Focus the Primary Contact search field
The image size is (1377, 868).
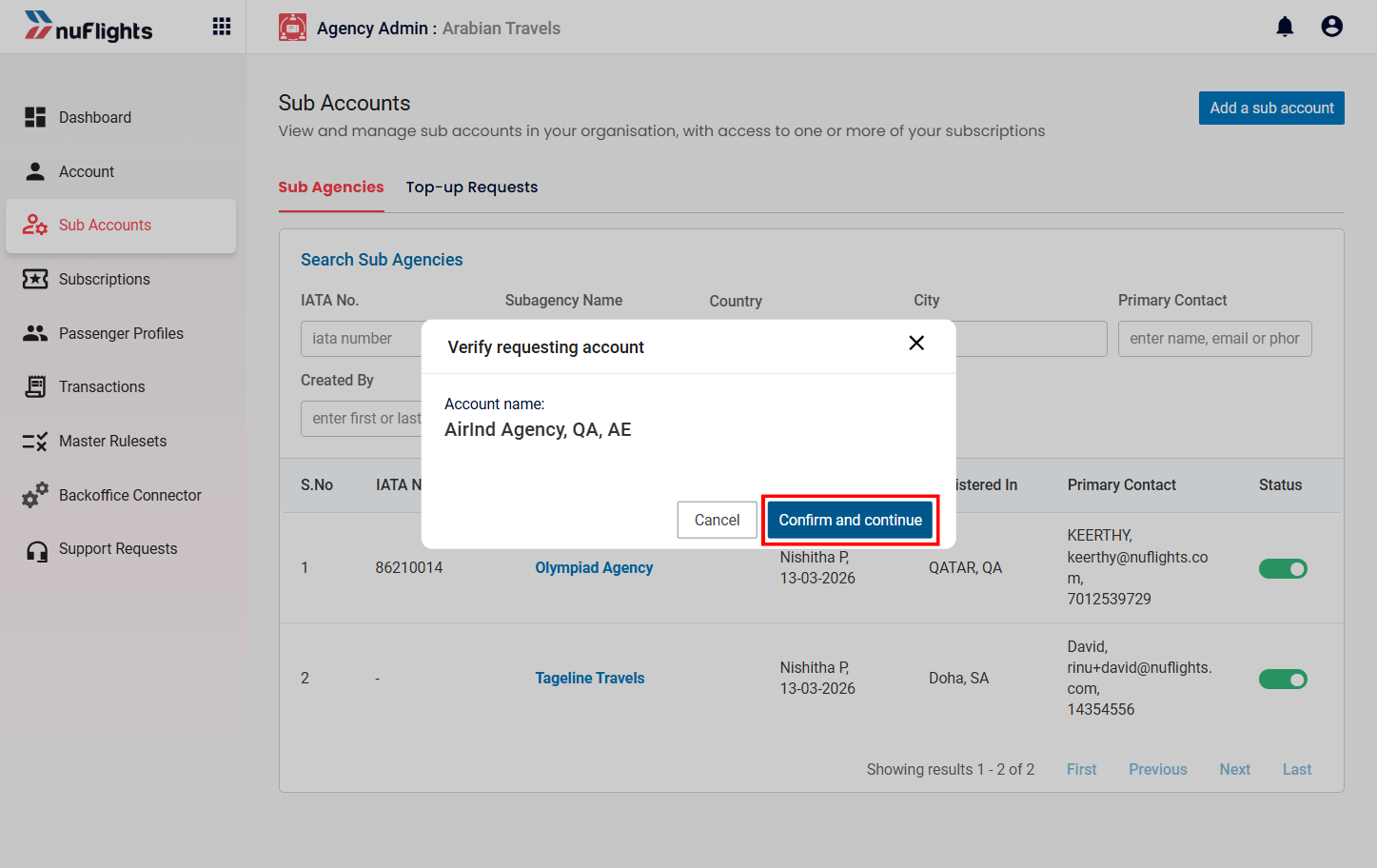(1215, 339)
